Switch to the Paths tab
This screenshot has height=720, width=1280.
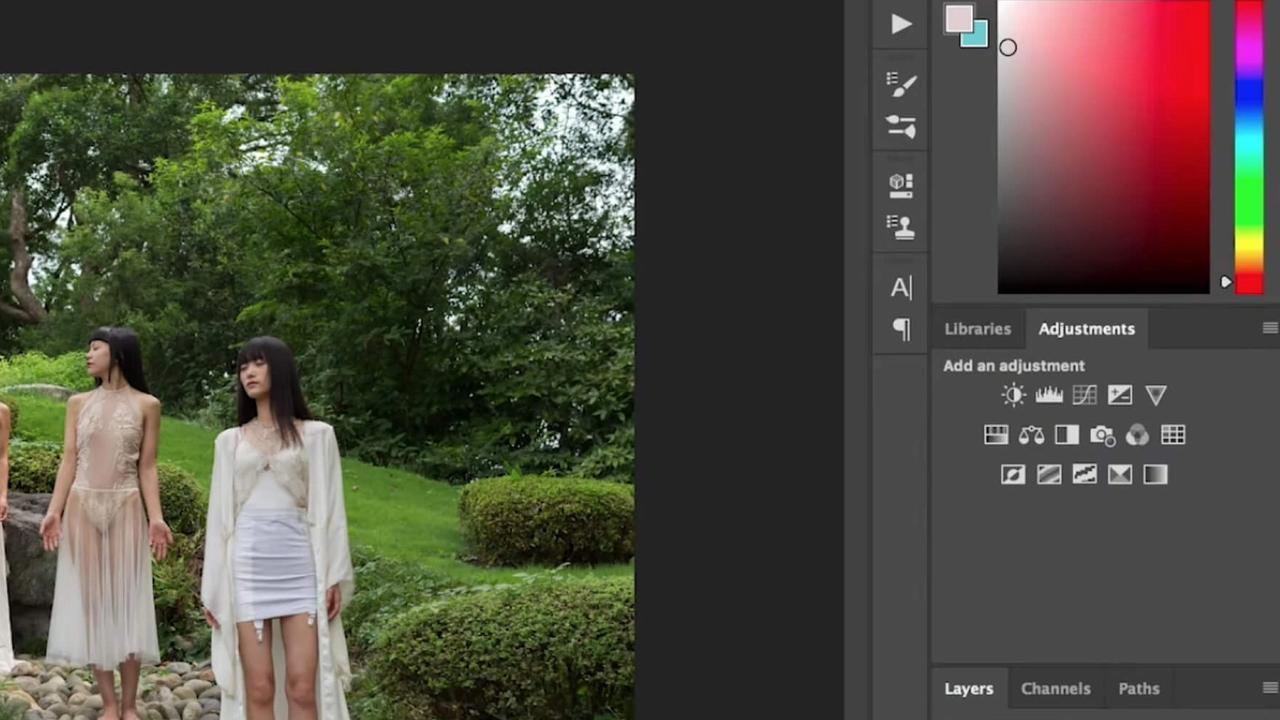[1139, 689]
